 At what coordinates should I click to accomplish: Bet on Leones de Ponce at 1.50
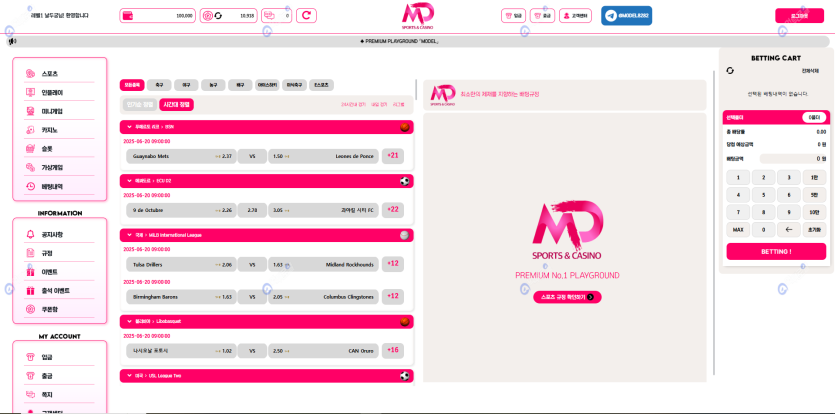coord(324,156)
